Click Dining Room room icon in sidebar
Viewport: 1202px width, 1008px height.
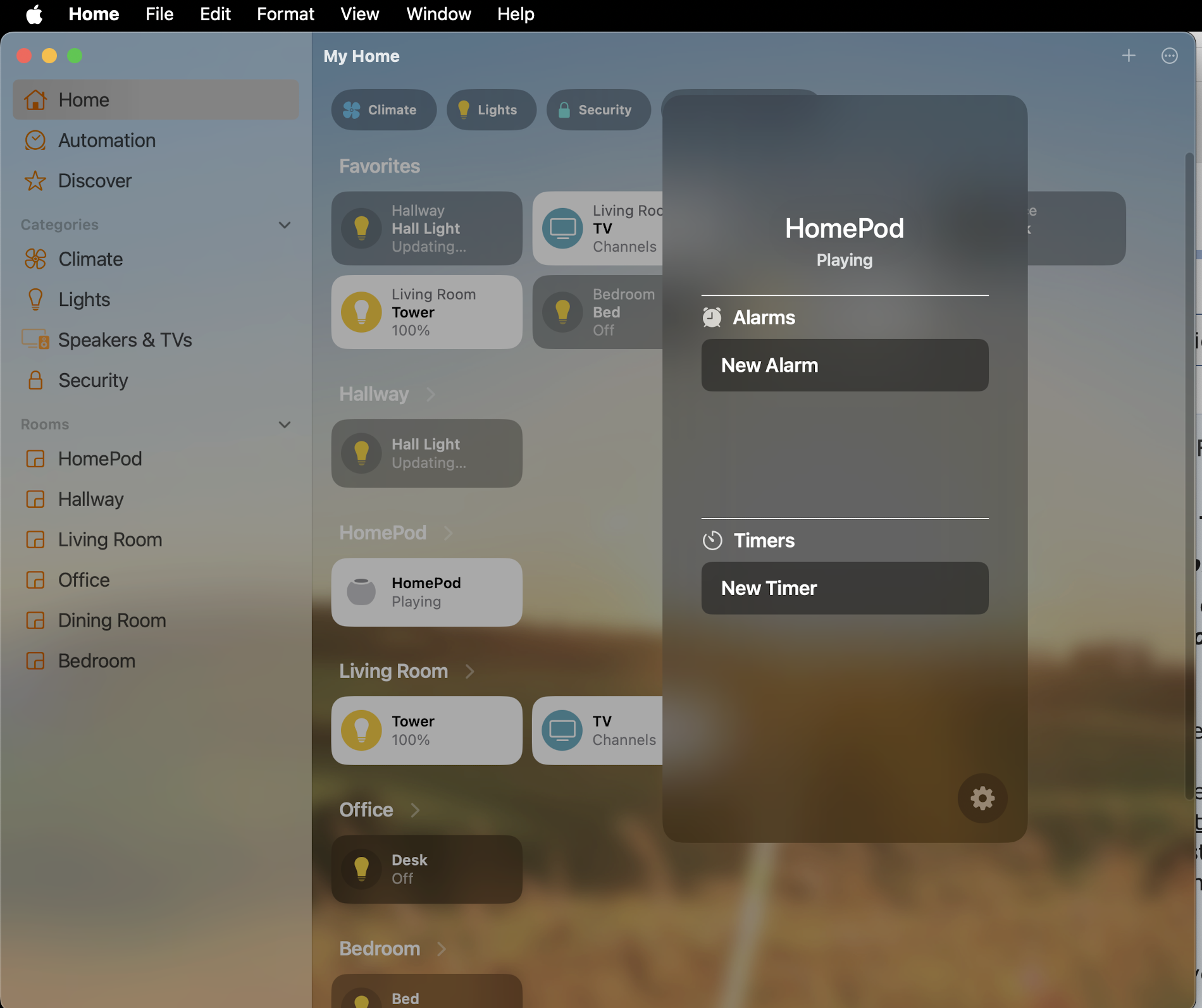pyautogui.click(x=35, y=620)
